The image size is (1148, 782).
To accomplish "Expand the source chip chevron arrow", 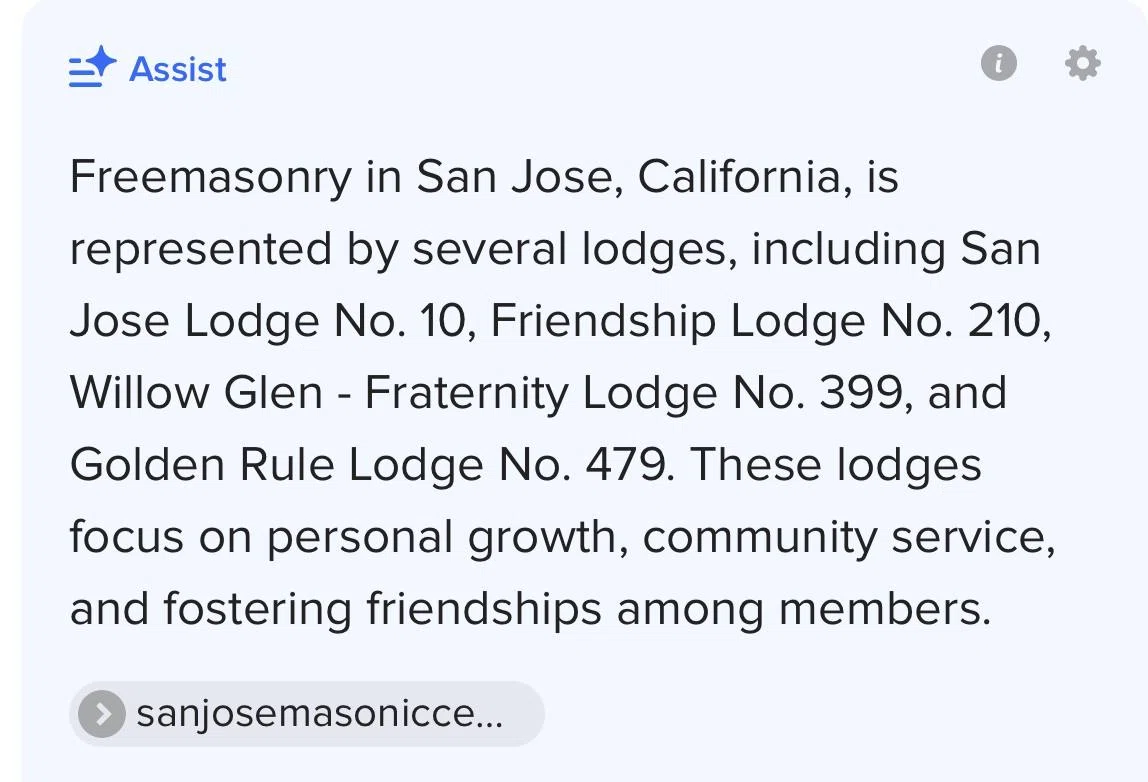I will 102,714.
